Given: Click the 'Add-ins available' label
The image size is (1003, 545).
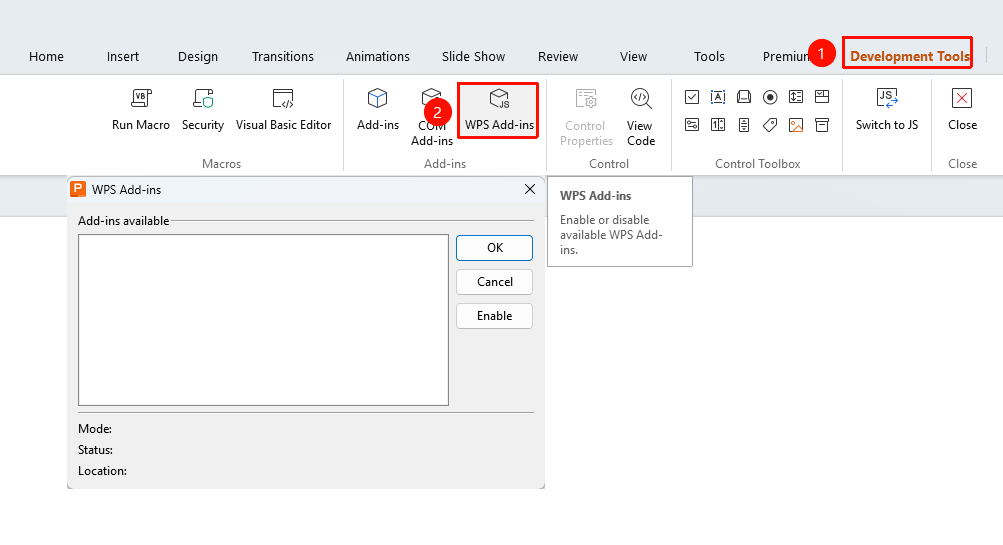Looking at the screenshot, I should [x=123, y=221].
